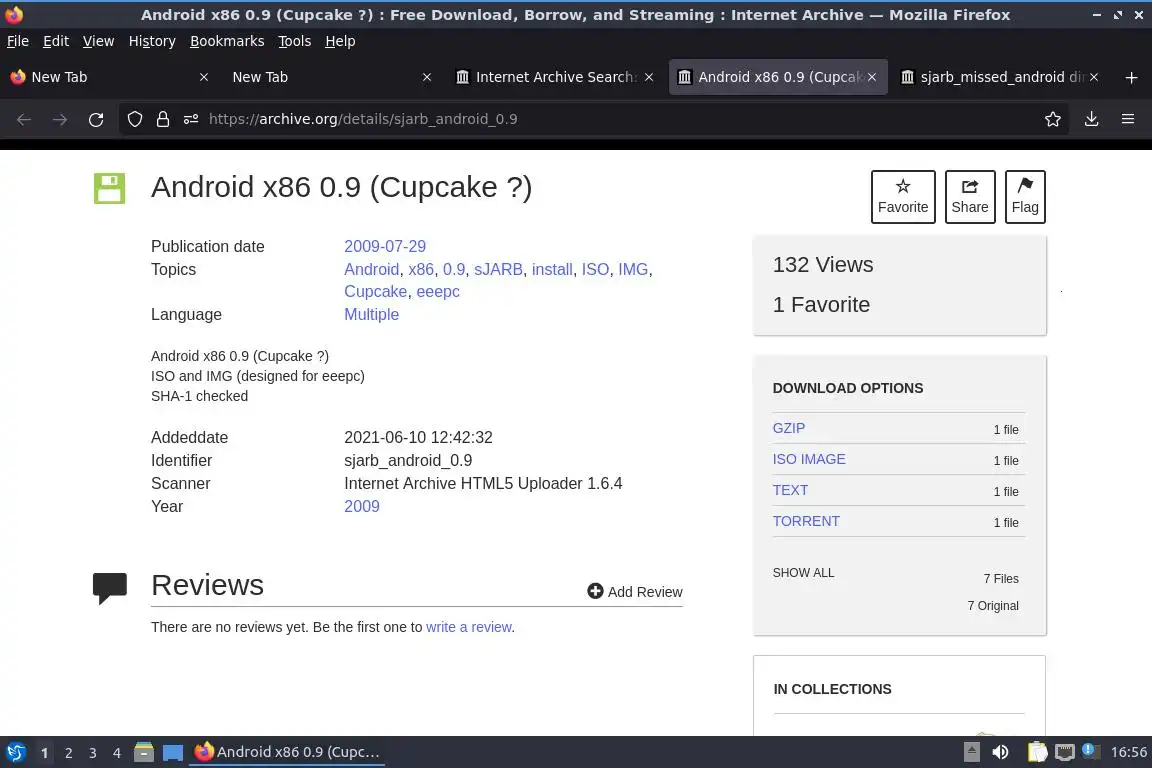
Task: Open the Help menu
Action: [x=340, y=41]
